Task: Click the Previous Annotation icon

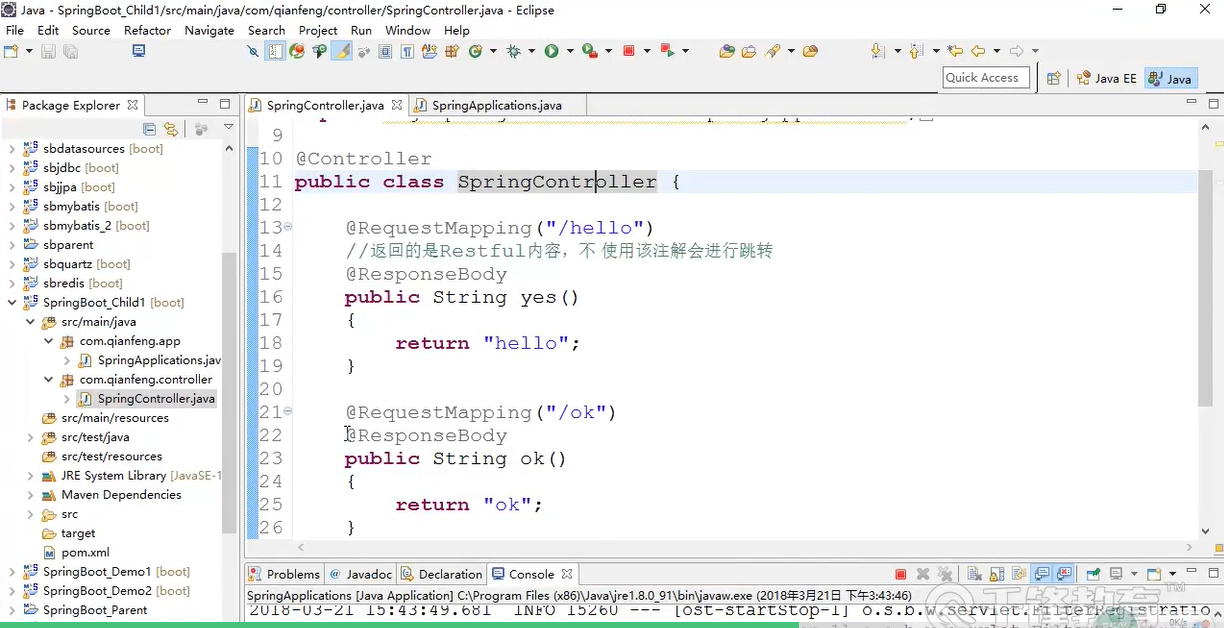Action: (916, 51)
